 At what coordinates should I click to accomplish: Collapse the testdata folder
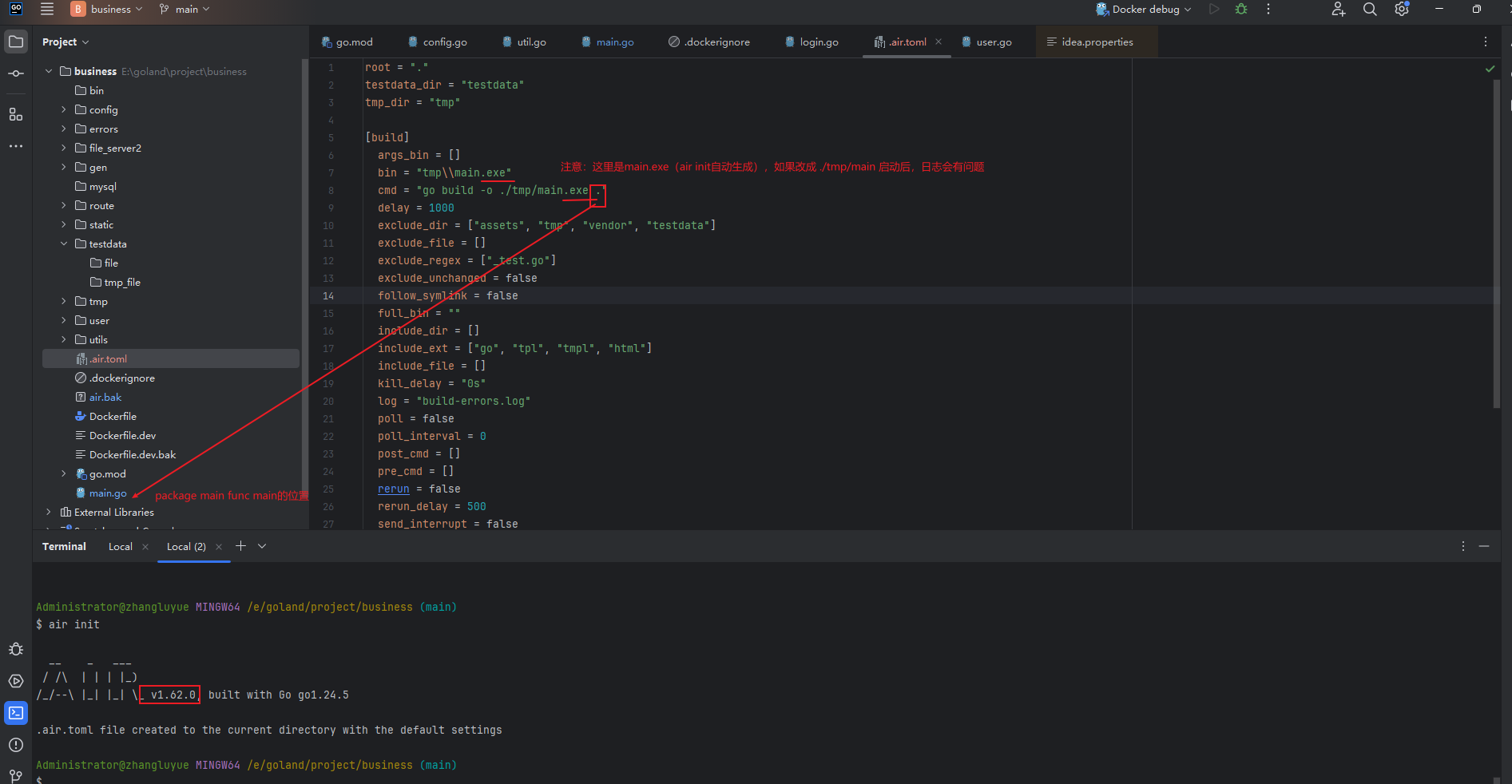click(64, 244)
